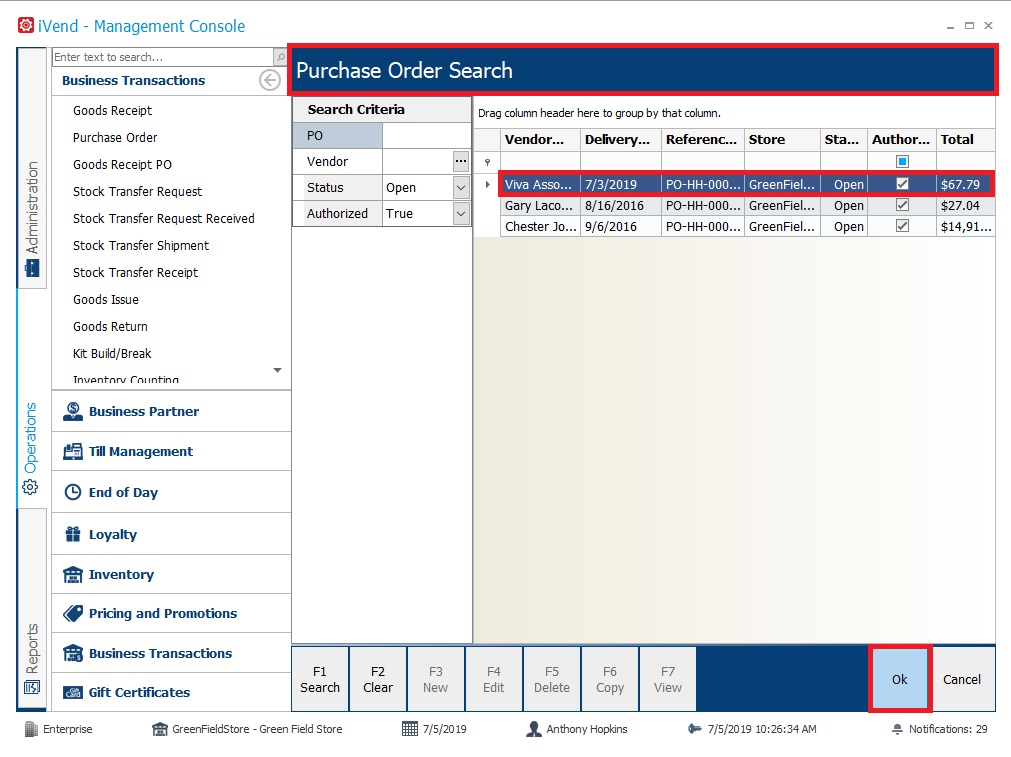
Task: Click the filter row pin icon
Action: pos(487,162)
